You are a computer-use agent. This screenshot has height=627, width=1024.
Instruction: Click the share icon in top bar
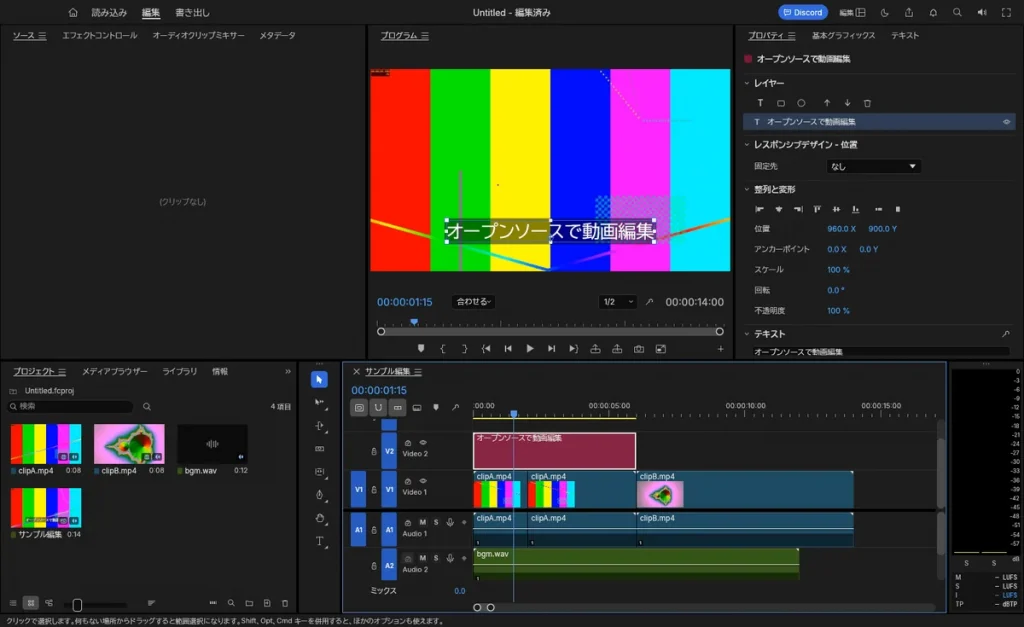pyautogui.click(x=908, y=12)
